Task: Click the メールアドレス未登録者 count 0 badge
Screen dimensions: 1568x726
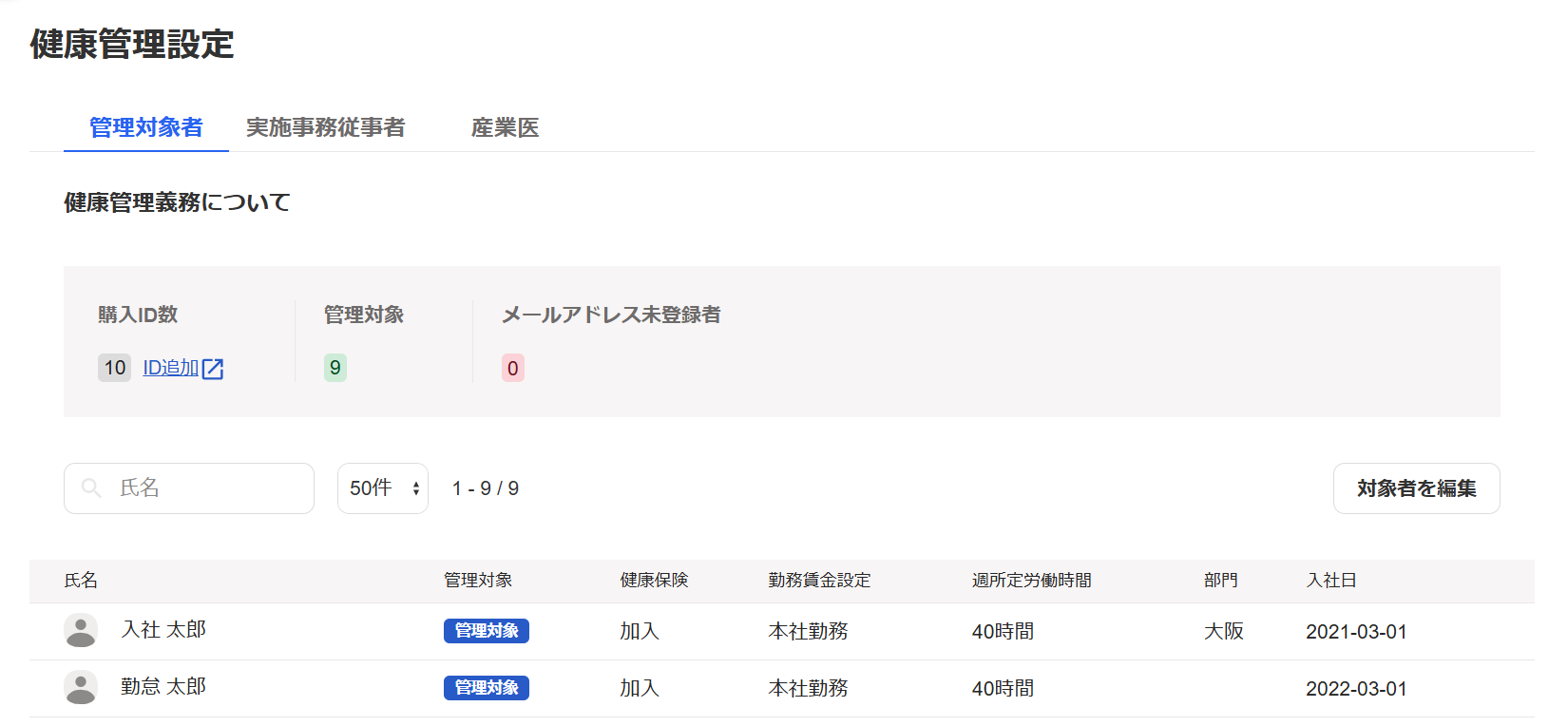Action: (513, 368)
